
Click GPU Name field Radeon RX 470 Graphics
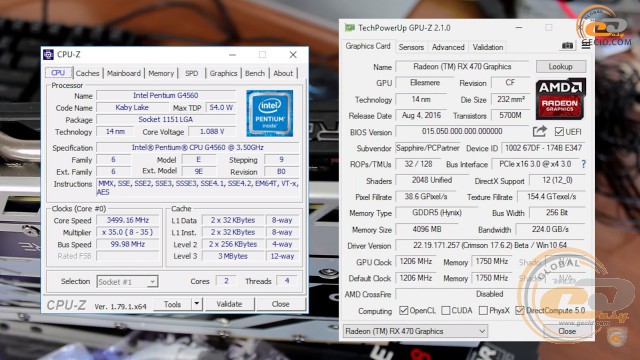pyautogui.click(x=462, y=67)
